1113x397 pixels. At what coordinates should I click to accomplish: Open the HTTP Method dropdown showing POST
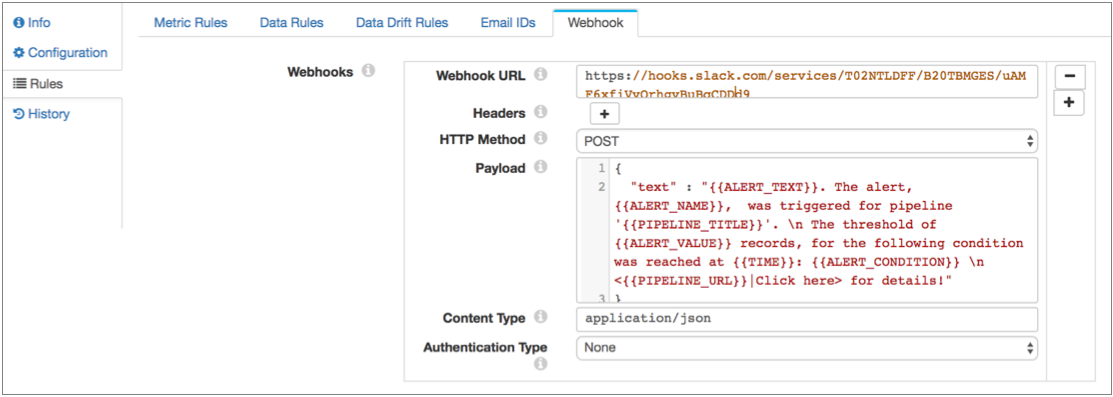coord(807,141)
